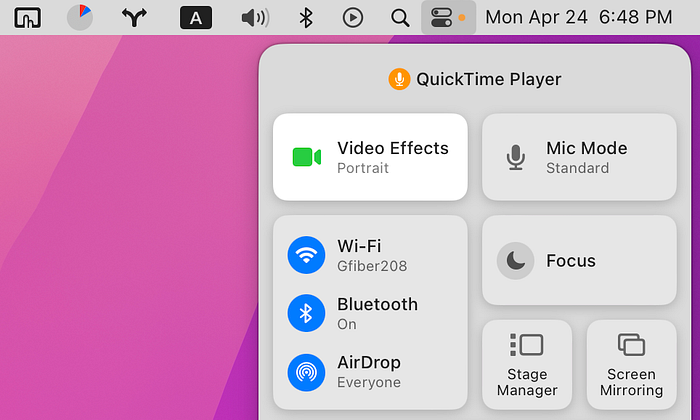This screenshot has width=700, height=420.
Task: Click the Standard subtitle under Mic Mode
Action: 578,168
